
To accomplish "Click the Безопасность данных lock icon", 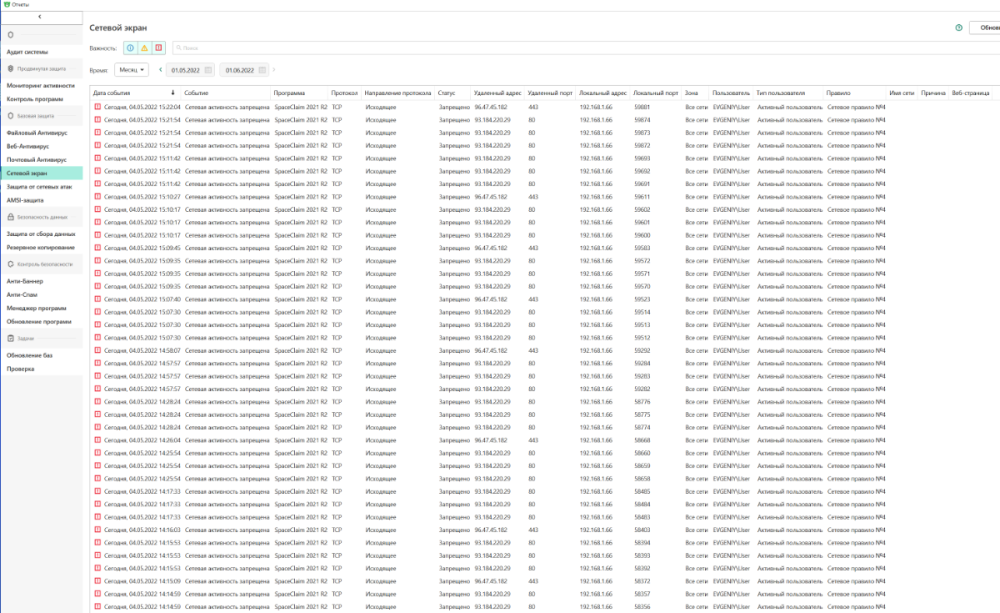I will [10, 217].
